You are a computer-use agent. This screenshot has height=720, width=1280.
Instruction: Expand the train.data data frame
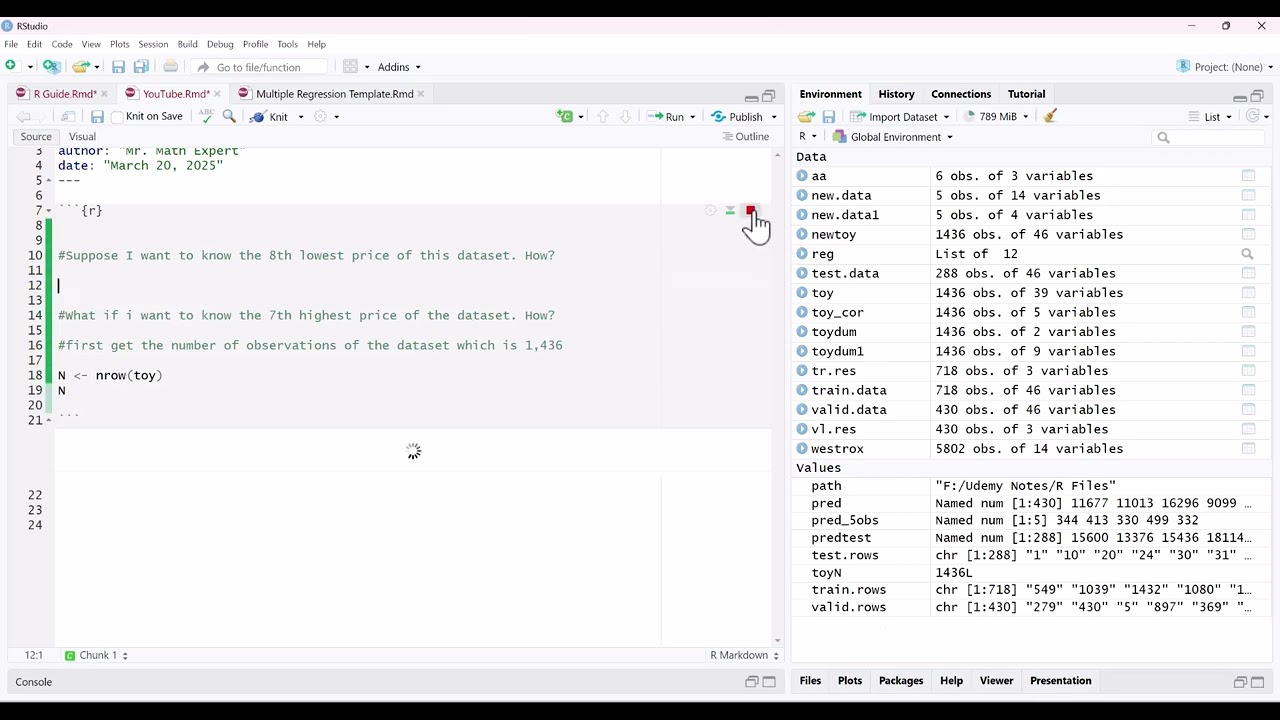click(x=802, y=390)
